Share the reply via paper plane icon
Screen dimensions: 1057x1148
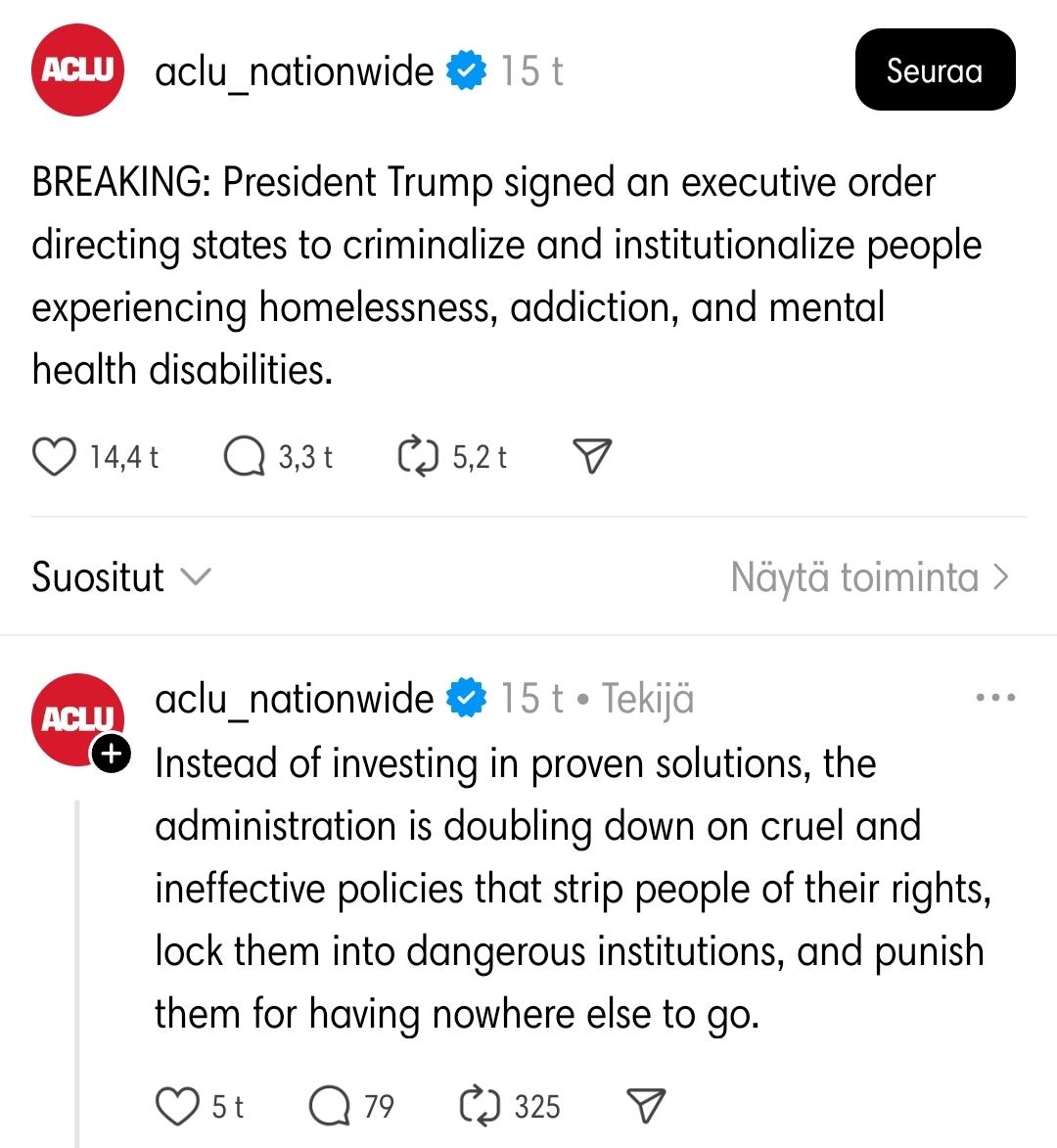click(646, 1105)
